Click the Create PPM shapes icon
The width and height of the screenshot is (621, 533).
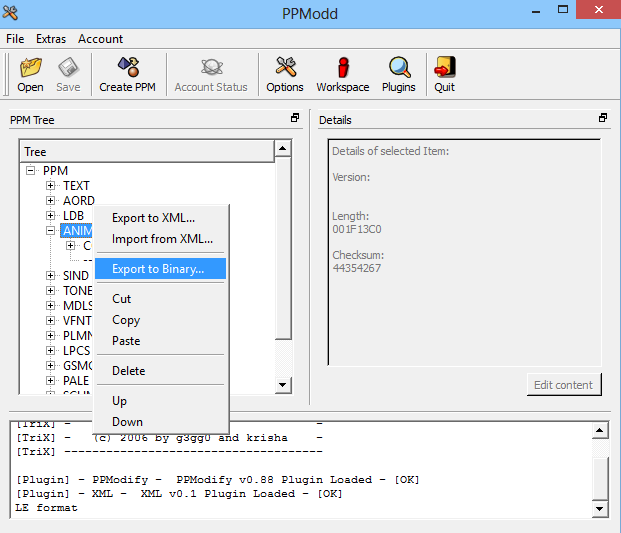pyautogui.click(x=128, y=67)
